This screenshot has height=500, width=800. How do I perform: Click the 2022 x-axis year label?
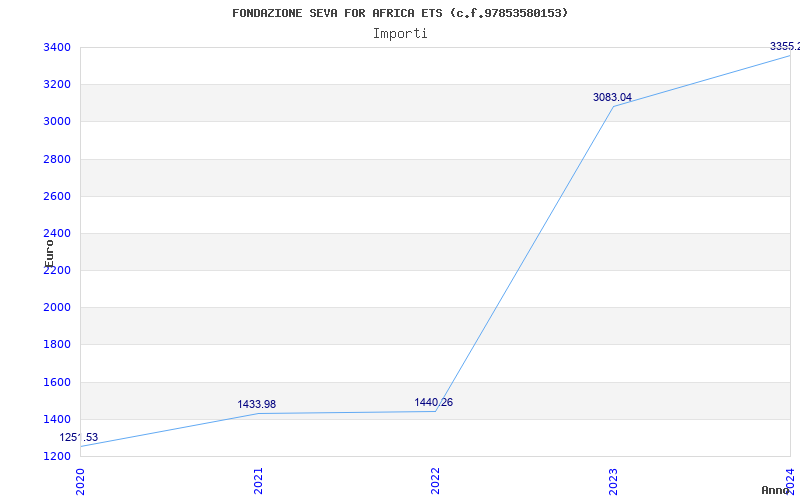(x=435, y=480)
